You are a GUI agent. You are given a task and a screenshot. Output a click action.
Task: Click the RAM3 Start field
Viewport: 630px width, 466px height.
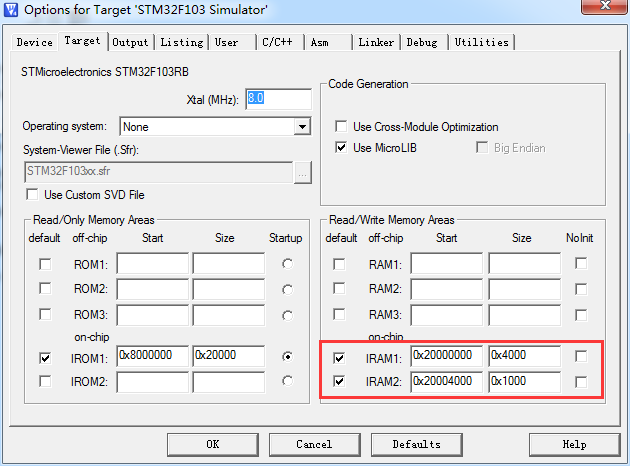[447, 315]
